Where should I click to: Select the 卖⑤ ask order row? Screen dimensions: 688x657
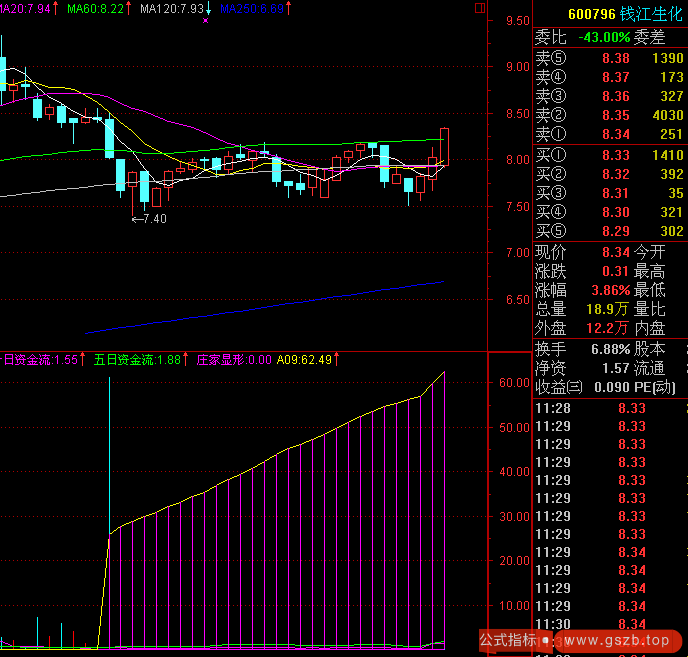click(x=610, y=59)
